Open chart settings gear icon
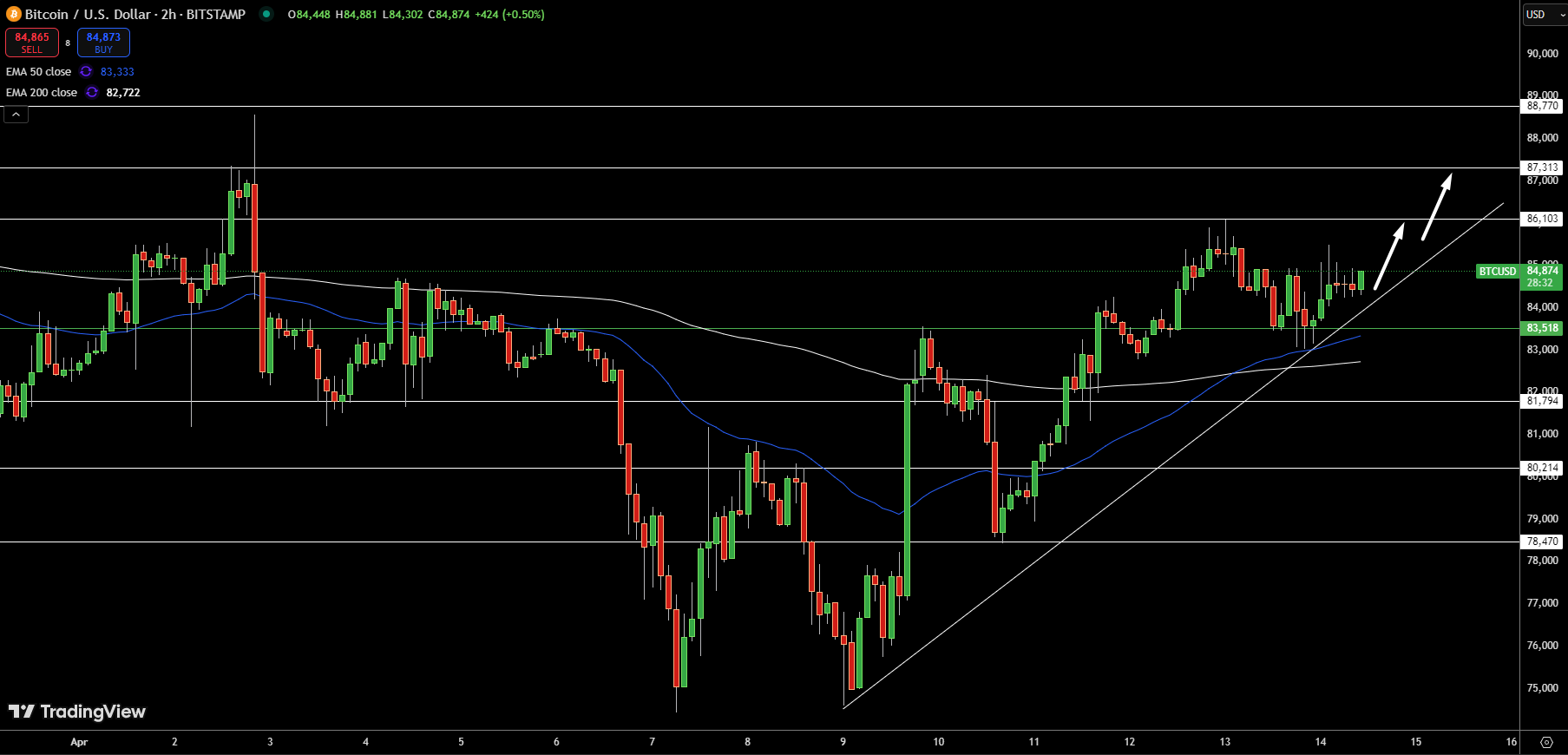 (x=1546, y=742)
